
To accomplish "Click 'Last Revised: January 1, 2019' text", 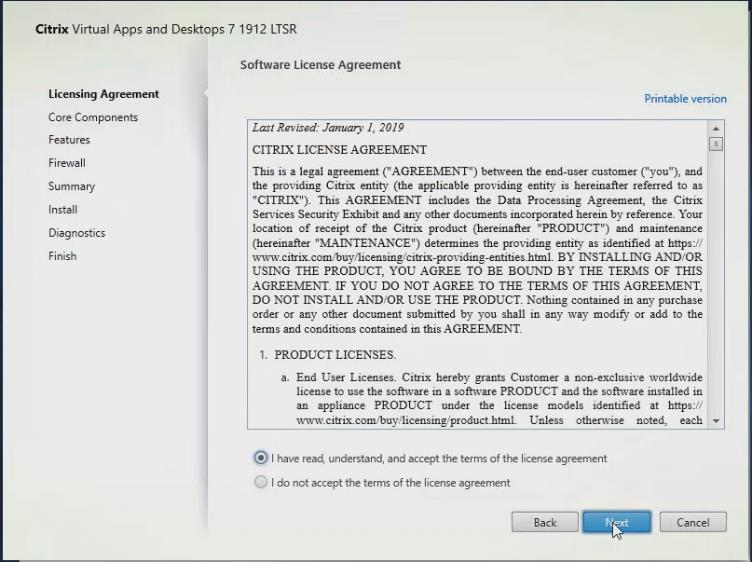I will pyautogui.click(x=328, y=128).
